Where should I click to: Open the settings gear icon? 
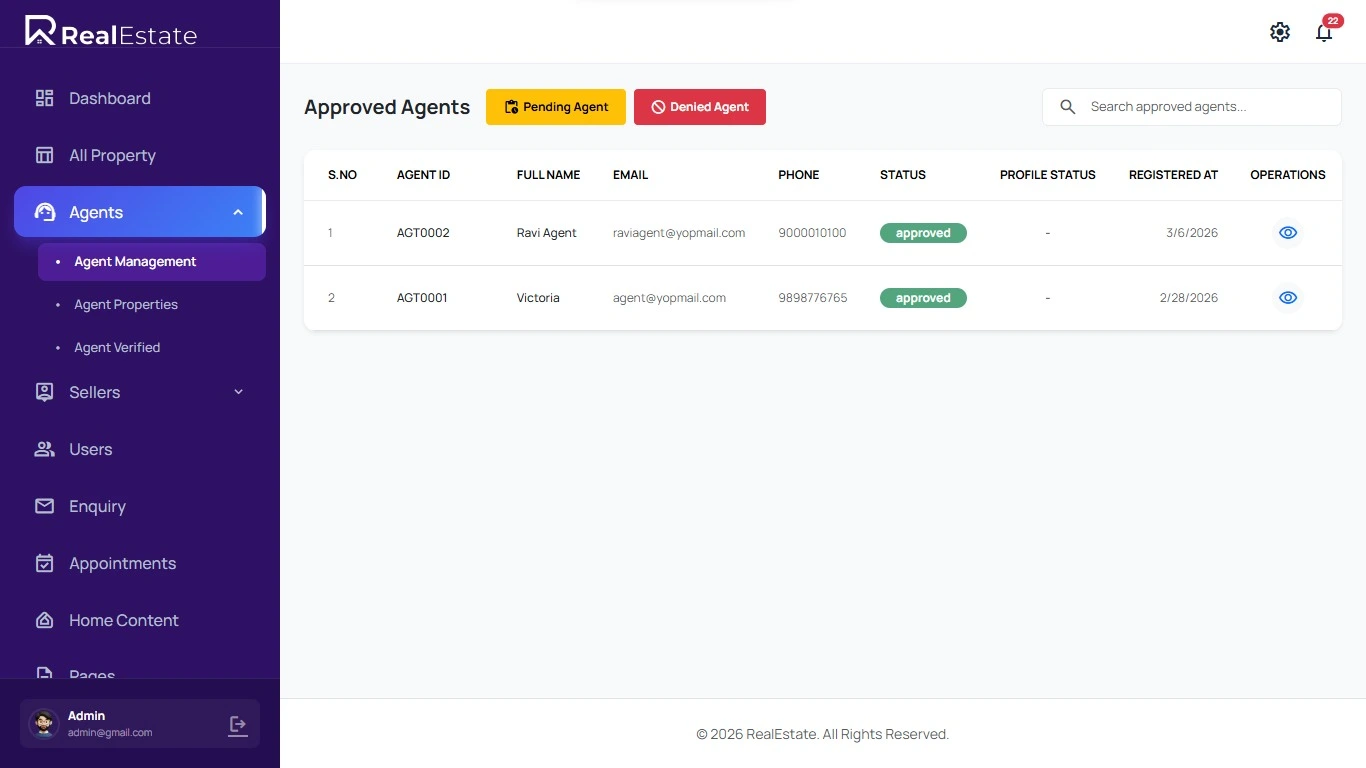[1280, 32]
